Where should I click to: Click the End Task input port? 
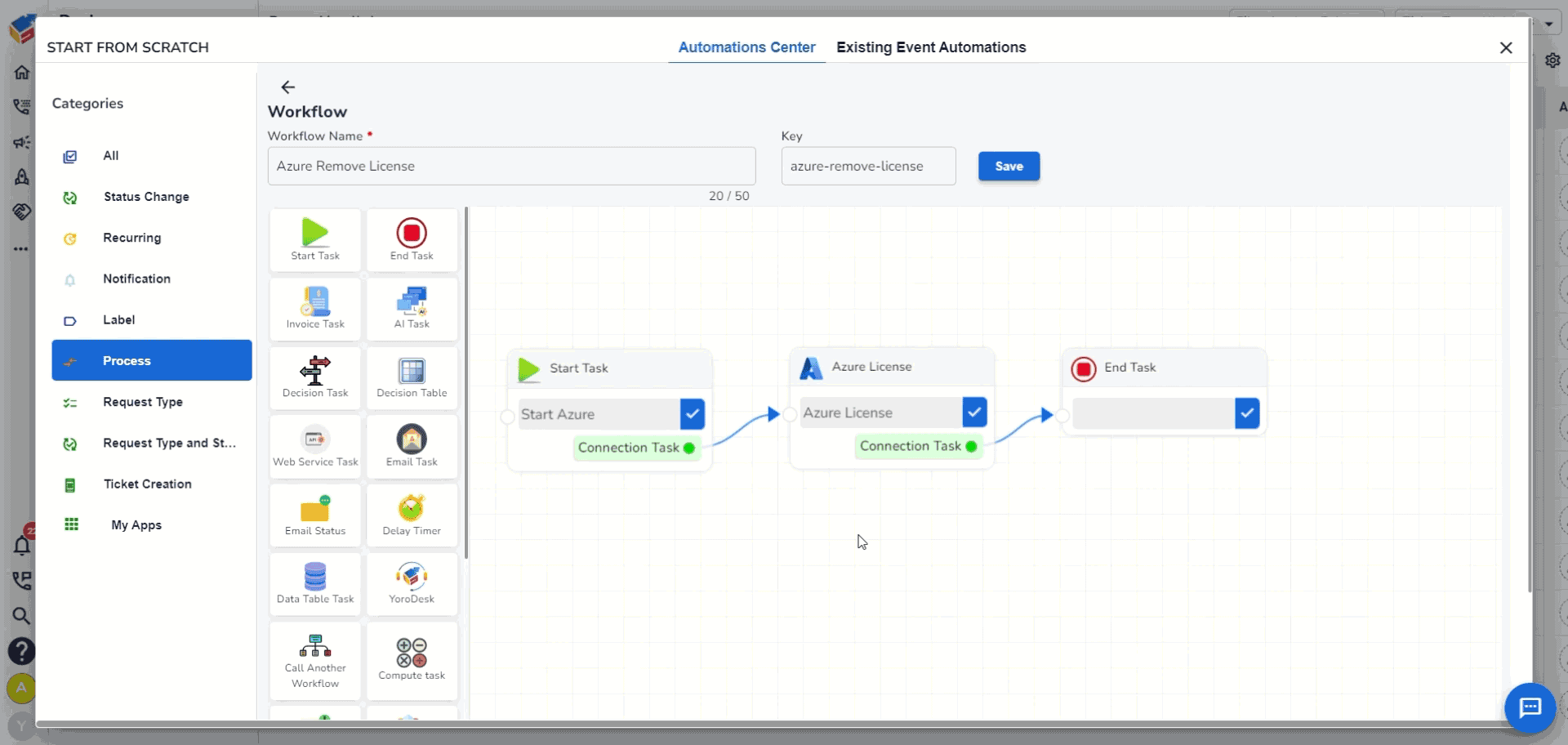1062,415
